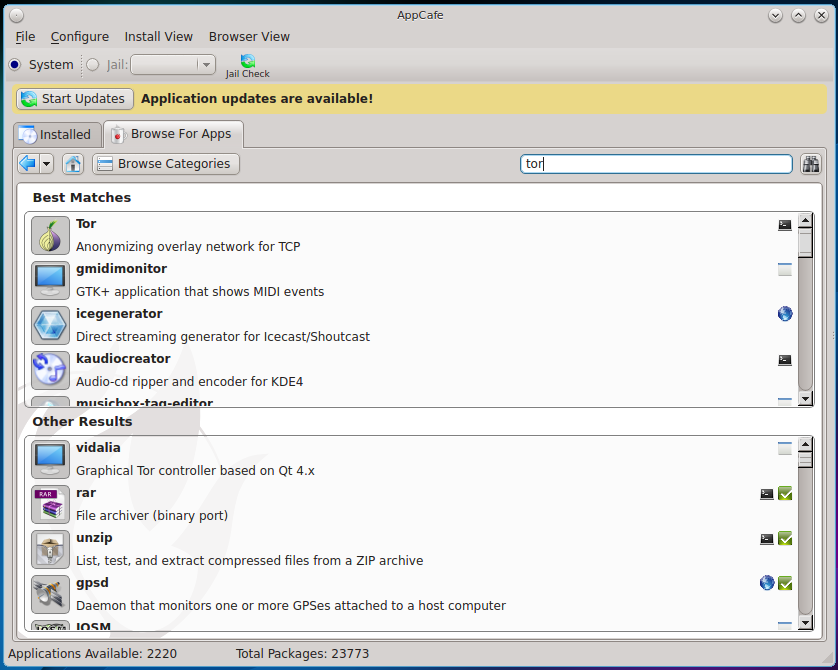Click 'Total Packages: 23773' status text
This screenshot has width=838, height=670.
pyautogui.click(x=302, y=653)
